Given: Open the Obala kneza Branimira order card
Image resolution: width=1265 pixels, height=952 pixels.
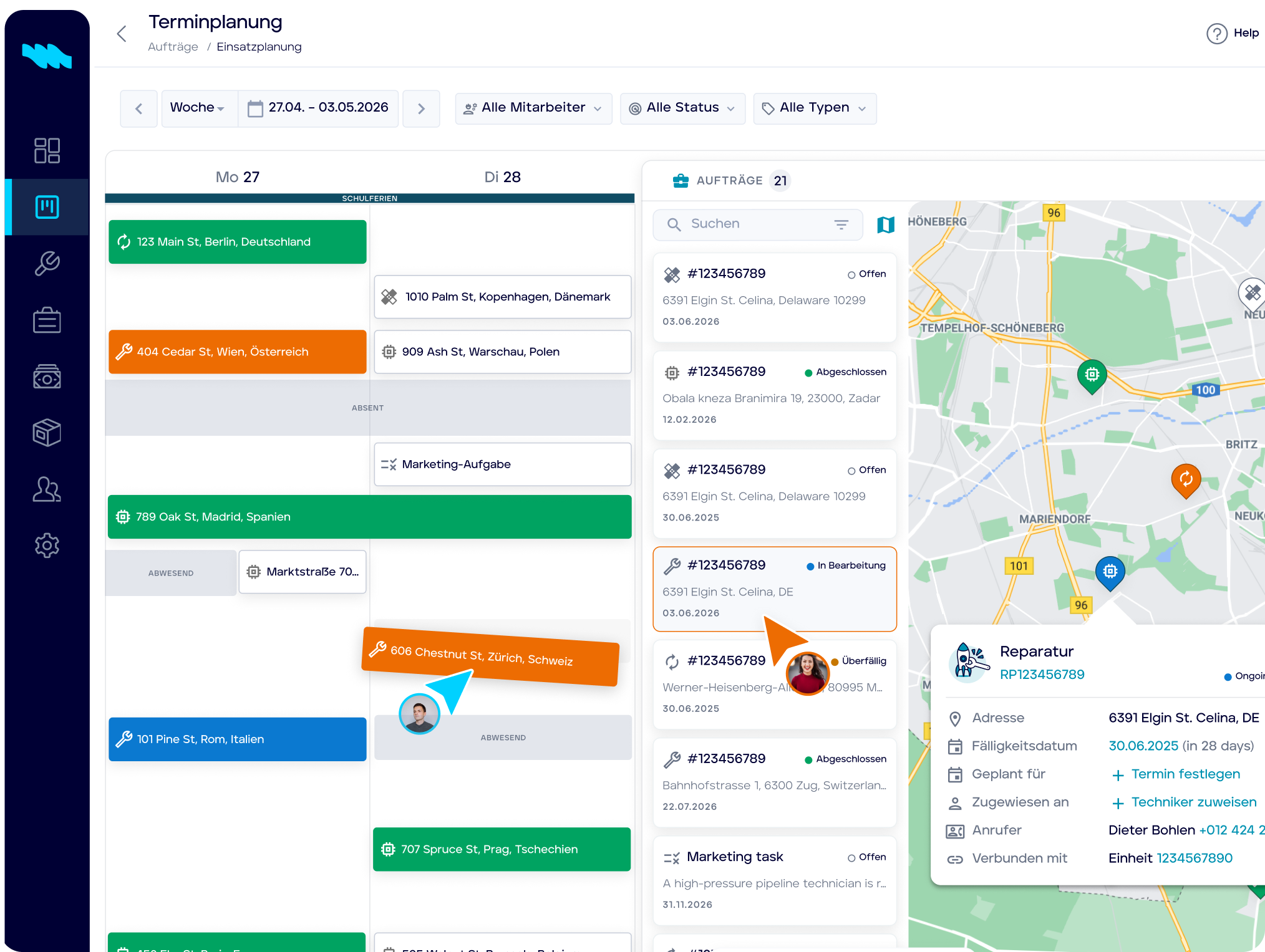Looking at the screenshot, I should (774, 395).
